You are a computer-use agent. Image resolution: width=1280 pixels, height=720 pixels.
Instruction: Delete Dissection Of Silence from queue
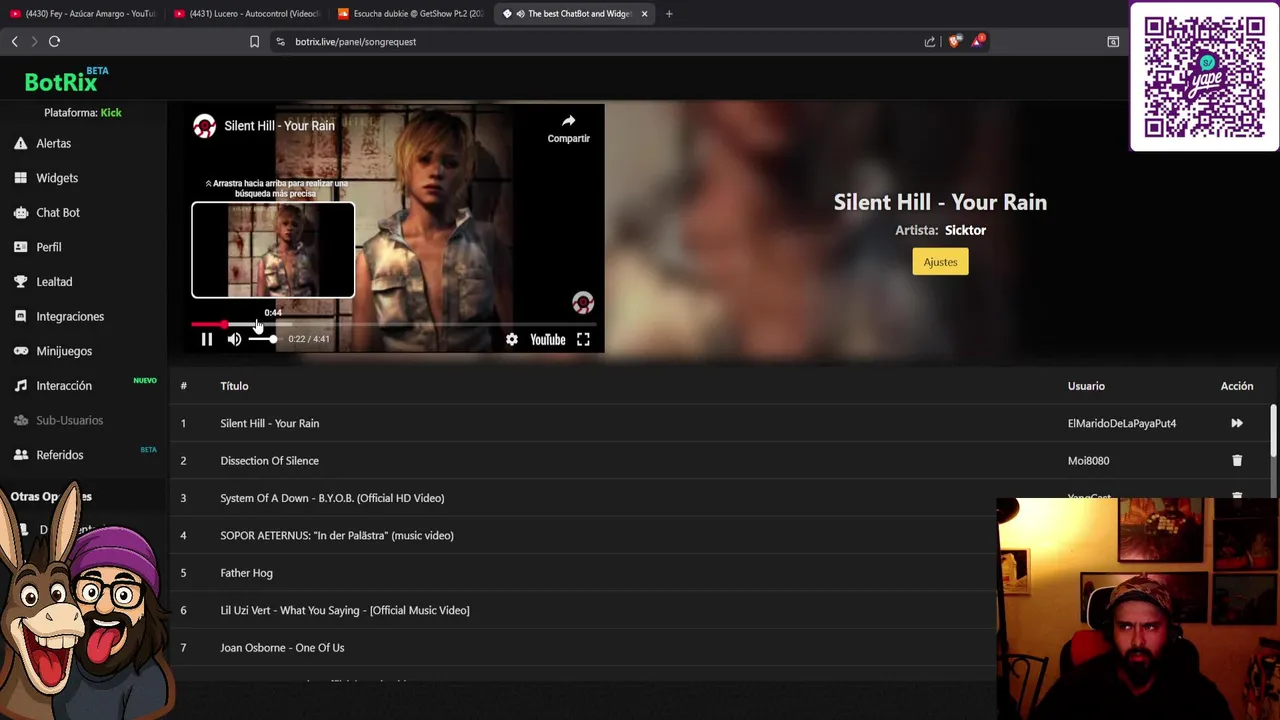tap(1237, 461)
